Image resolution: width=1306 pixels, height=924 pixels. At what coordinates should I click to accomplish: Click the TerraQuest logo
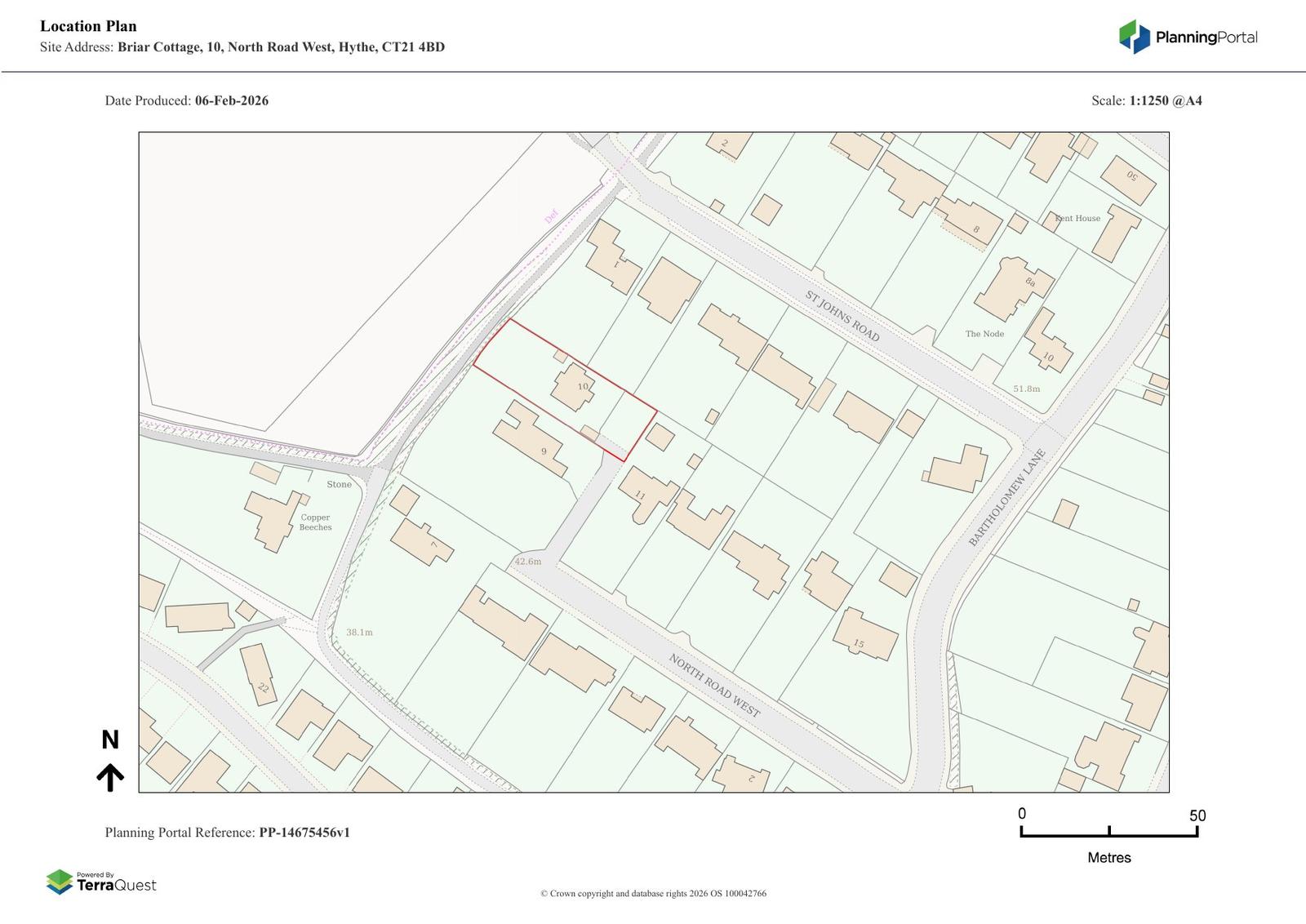tap(101, 882)
